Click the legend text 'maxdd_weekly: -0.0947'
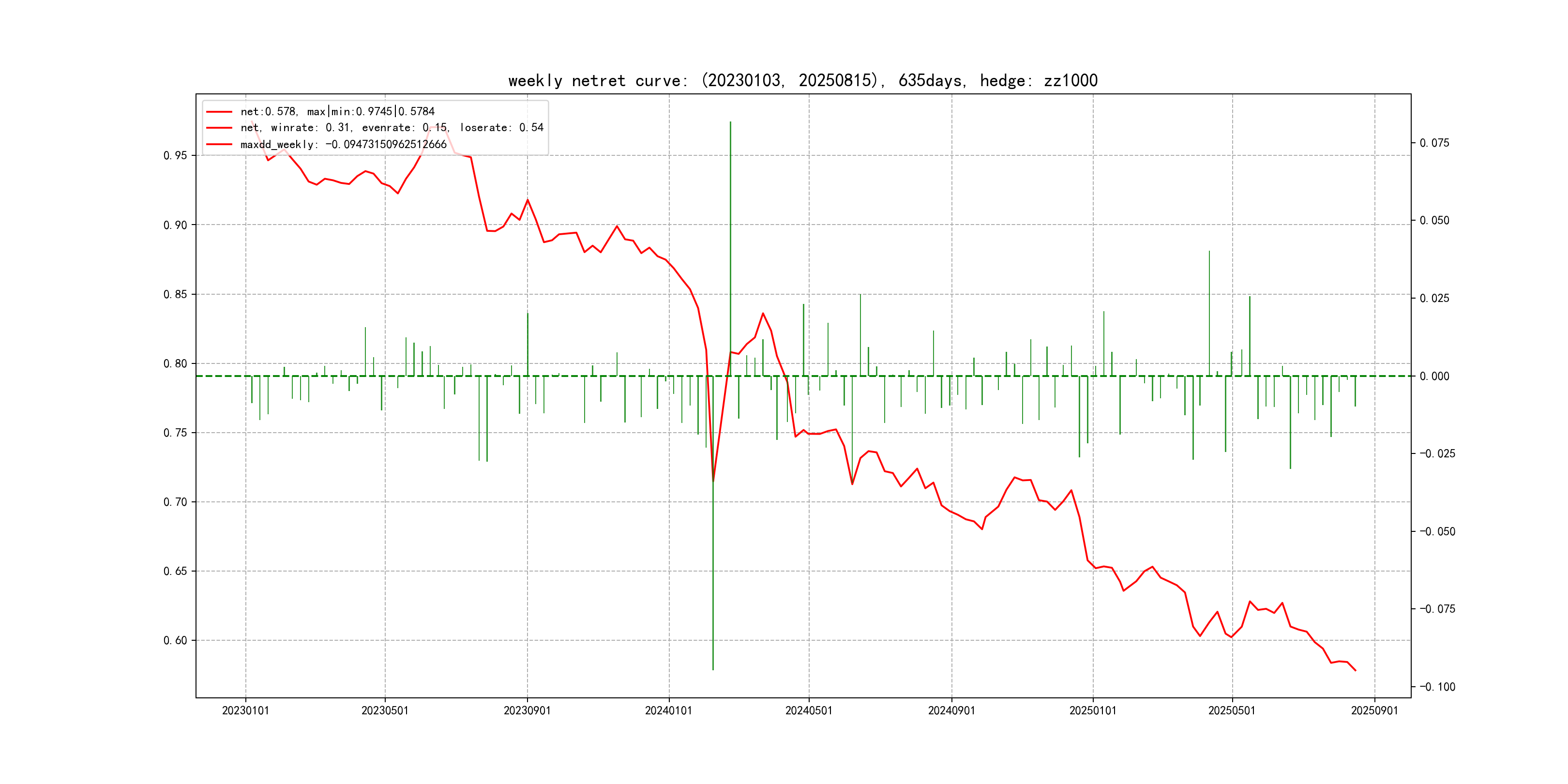 [343, 145]
